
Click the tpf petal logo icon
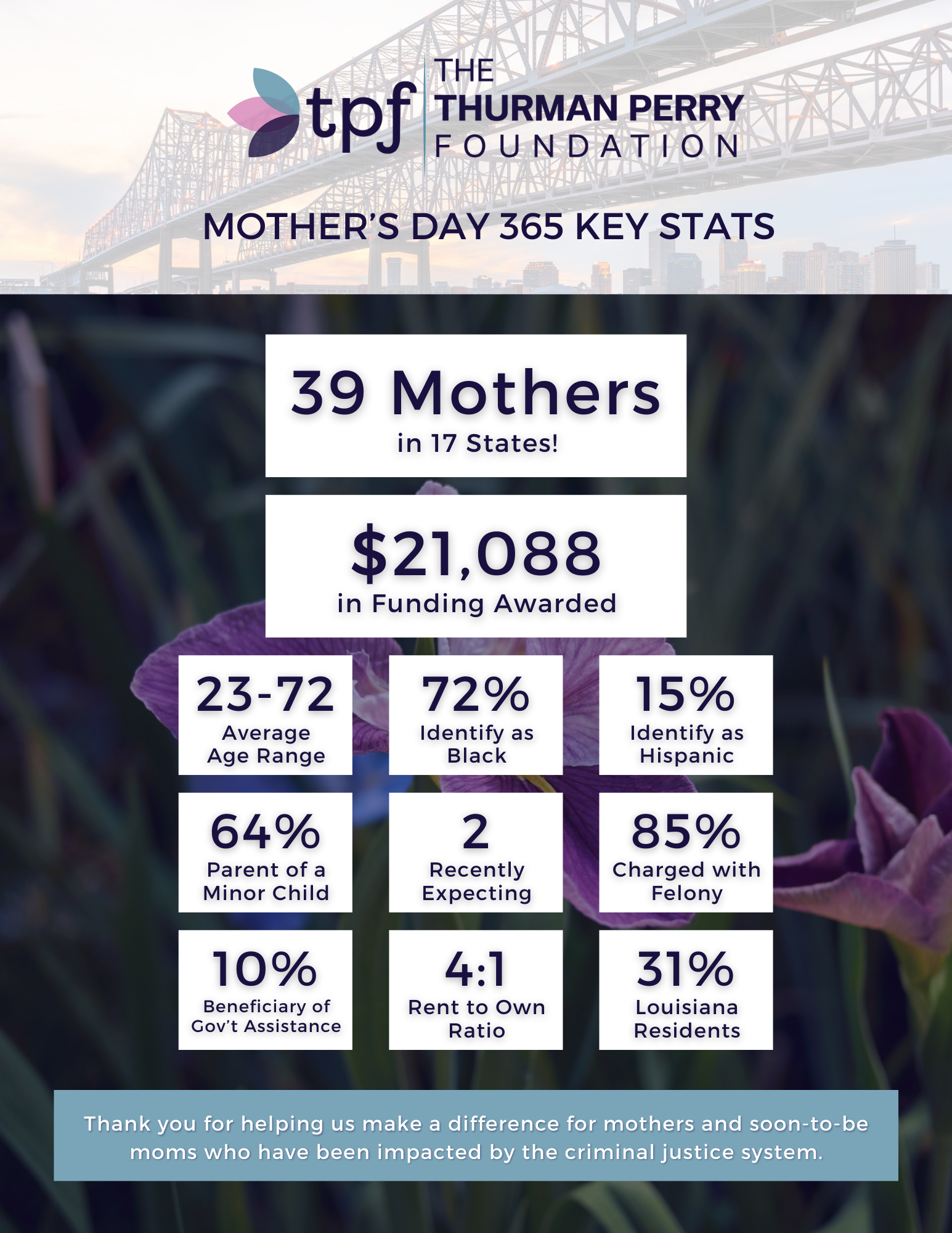[263, 112]
